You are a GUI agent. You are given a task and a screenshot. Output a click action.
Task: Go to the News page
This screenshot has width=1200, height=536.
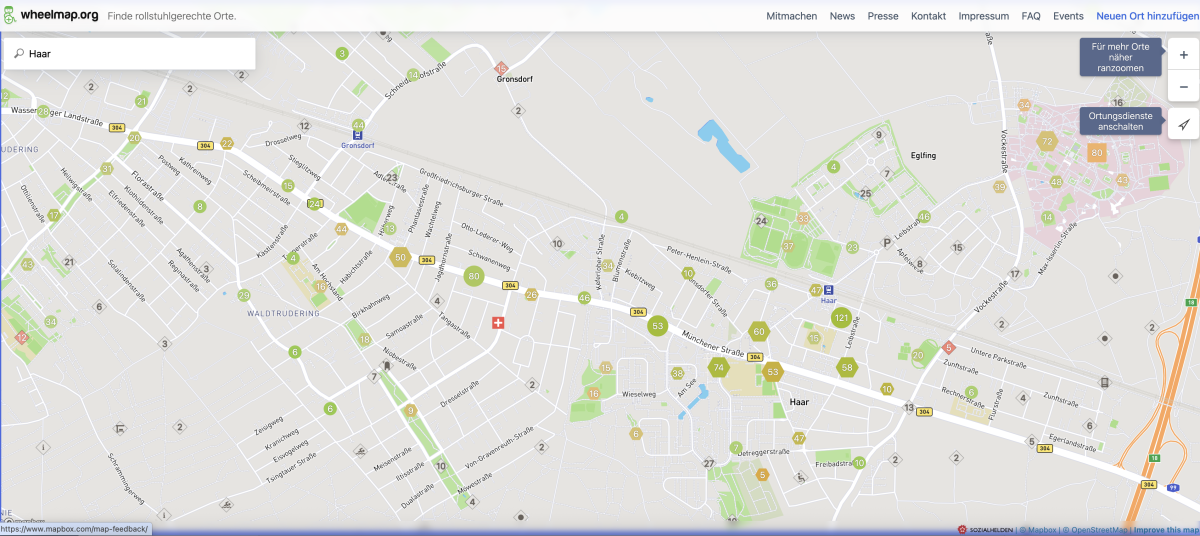click(842, 16)
